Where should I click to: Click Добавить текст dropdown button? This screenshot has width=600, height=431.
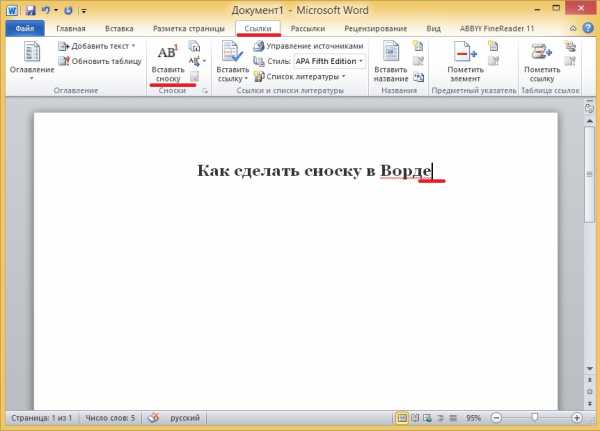pos(97,46)
